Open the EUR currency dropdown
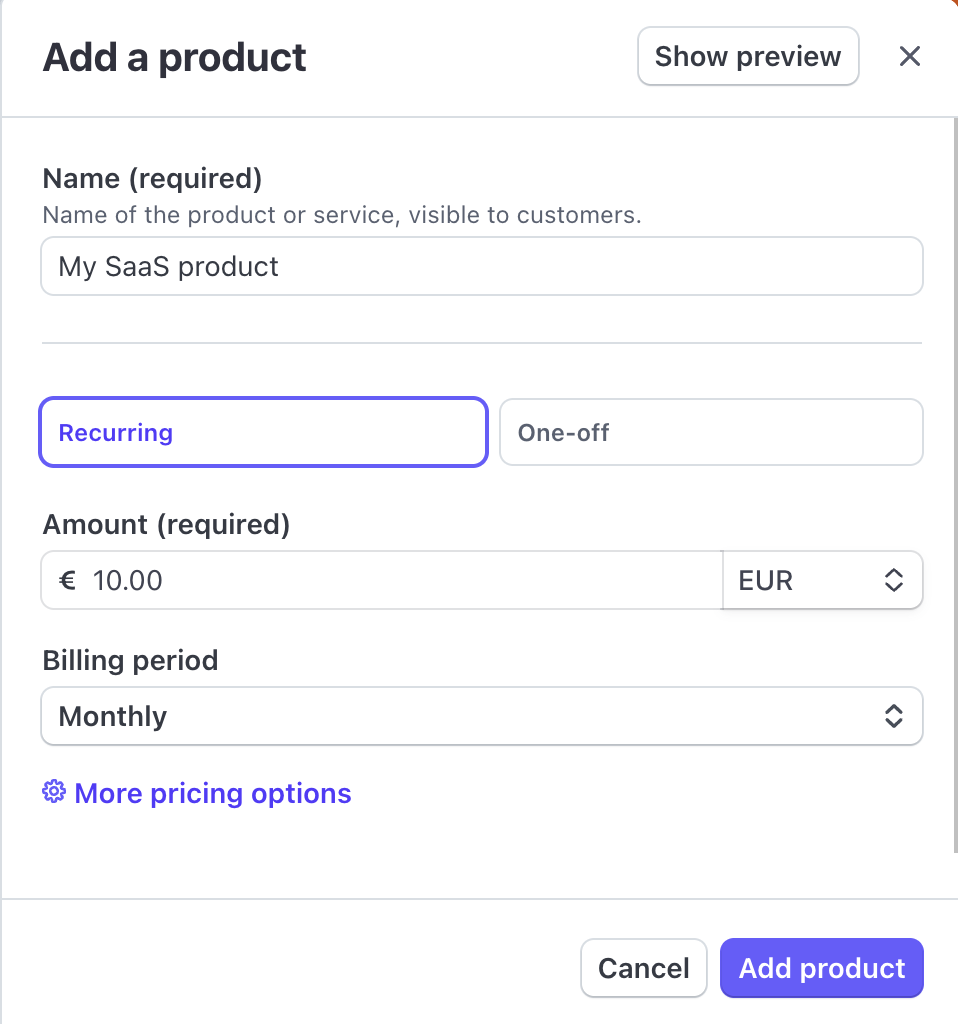Viewport: 958px width, 1024px height. (821, 580)
